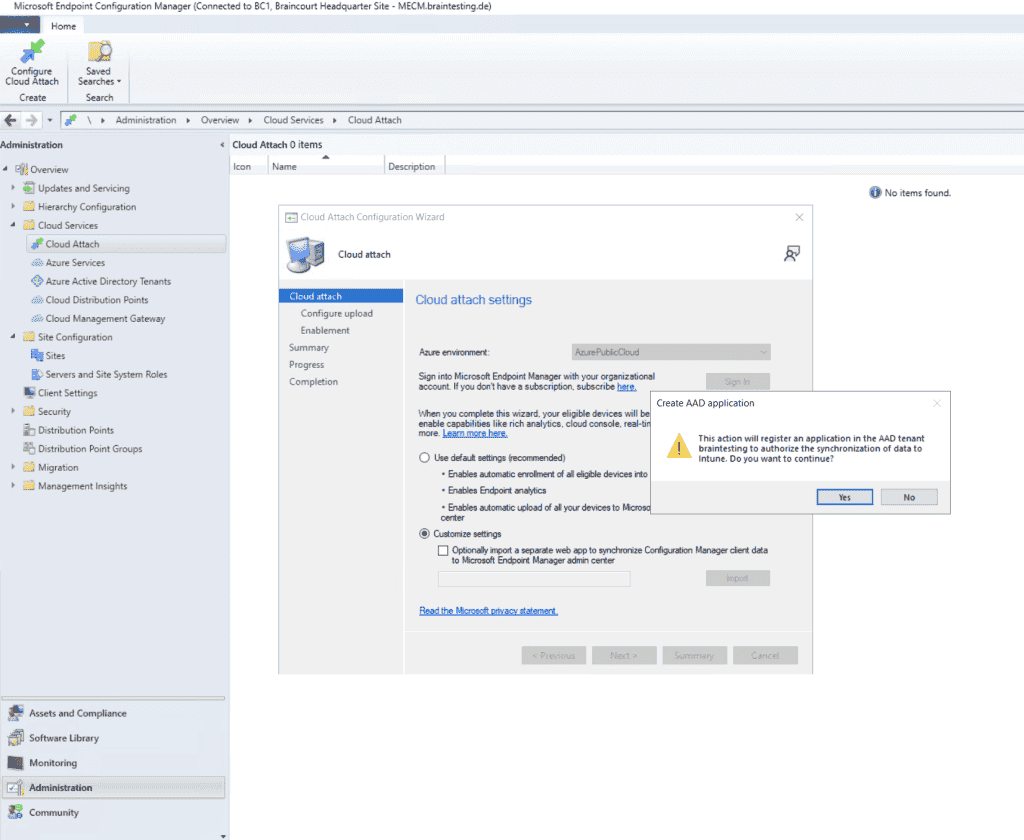Screen dimensions: 1024x840
Task: Check the optionally import separate web app checkbox
Action: (443, 550)
